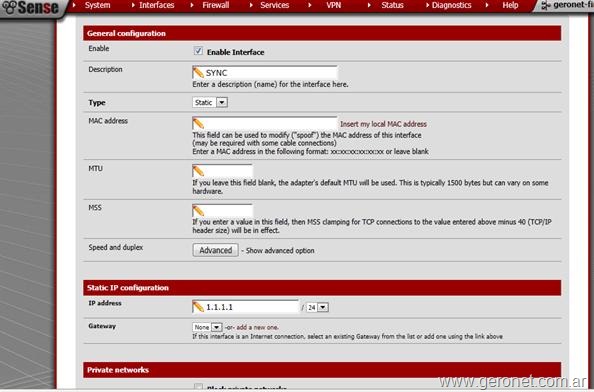The image size is (594, 392).
Task: Open the Interfaces menu
Action: [156, 5]
